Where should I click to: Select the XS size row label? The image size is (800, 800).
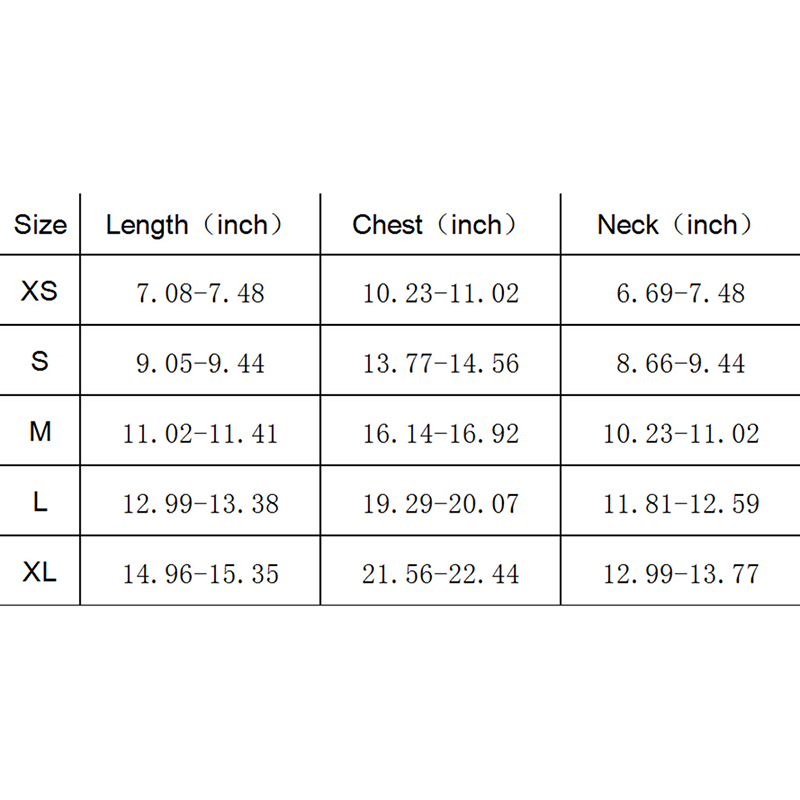40,292
